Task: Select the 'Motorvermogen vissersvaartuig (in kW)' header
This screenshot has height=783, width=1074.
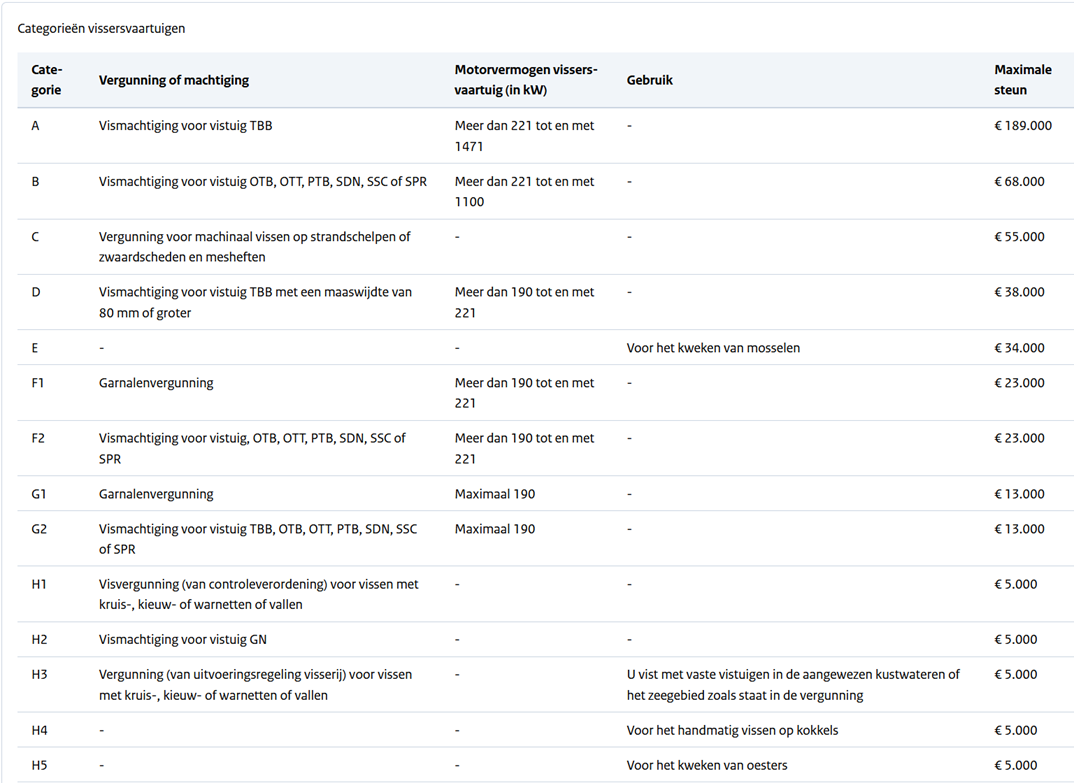Action: click(526, 79)
